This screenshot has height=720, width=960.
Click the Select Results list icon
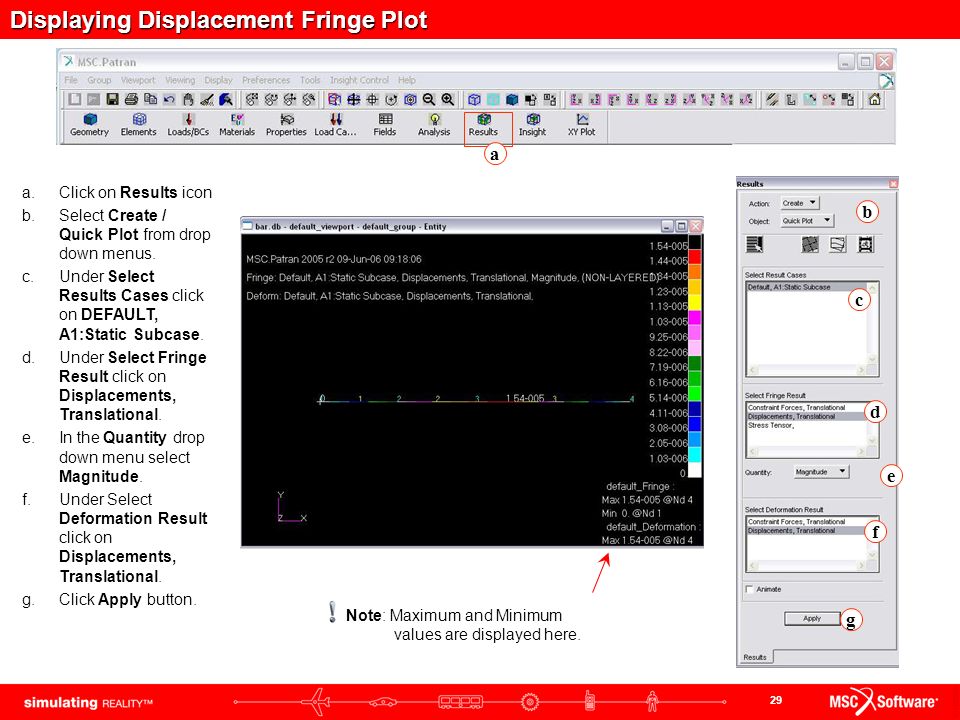pos(754,245)
